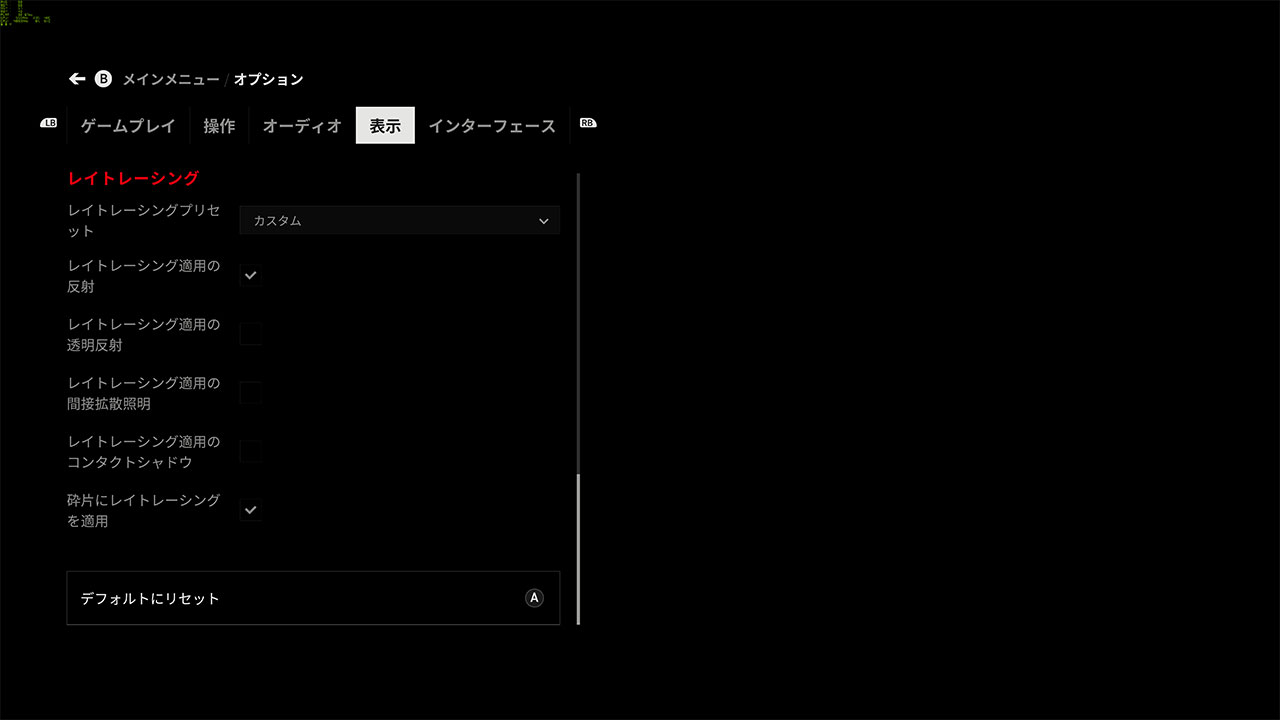Select the オーディオ tab
1280x720 pixels.
pos(302,126)
